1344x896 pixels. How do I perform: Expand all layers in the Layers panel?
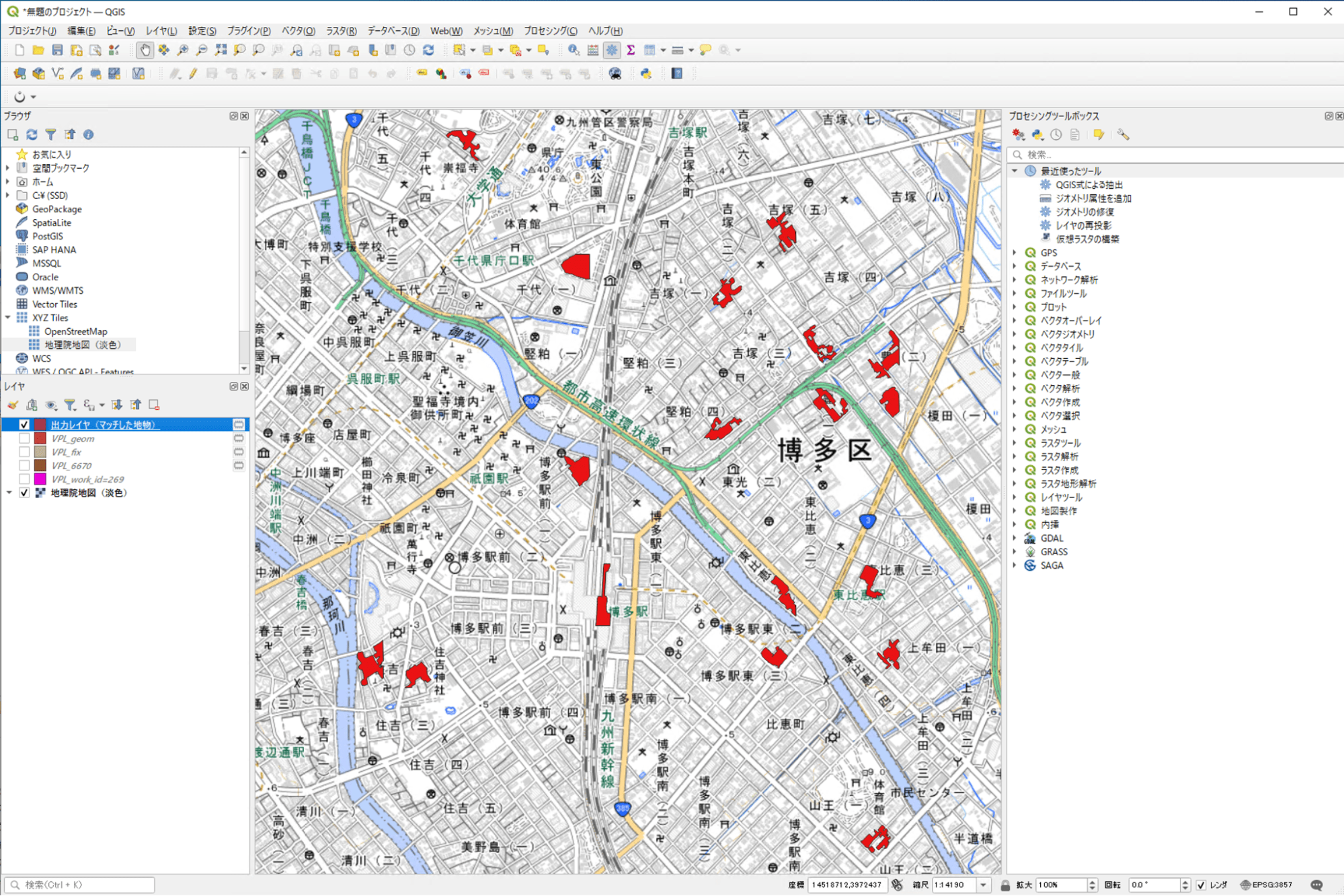[x=117, y=405]
